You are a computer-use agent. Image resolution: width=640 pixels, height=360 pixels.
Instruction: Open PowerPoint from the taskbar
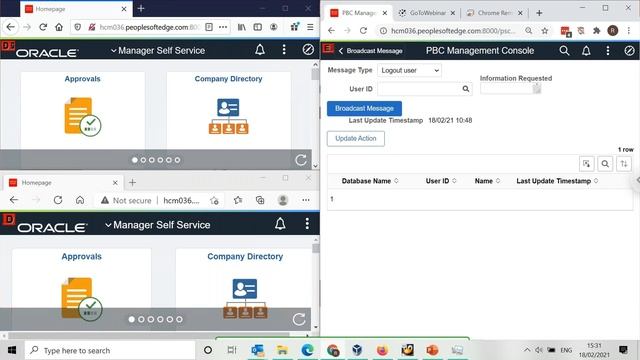point(432,350)
